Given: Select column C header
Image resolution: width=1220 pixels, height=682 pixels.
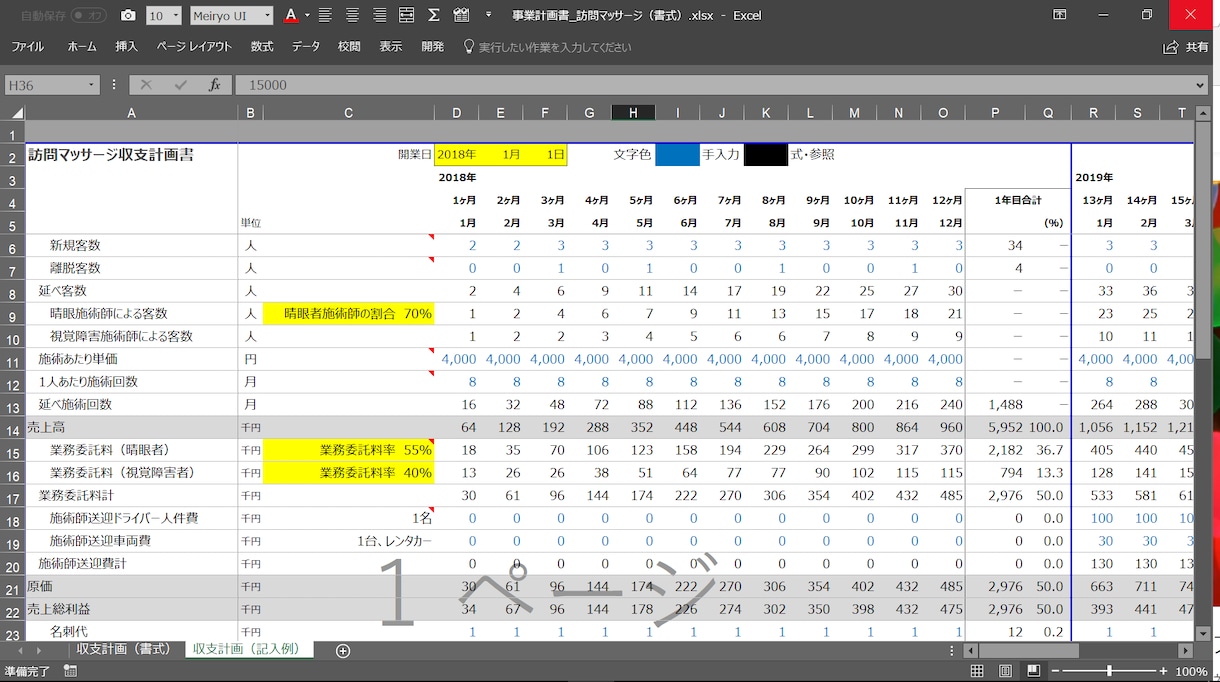Looking at the screenshot, I should (349, 114).
